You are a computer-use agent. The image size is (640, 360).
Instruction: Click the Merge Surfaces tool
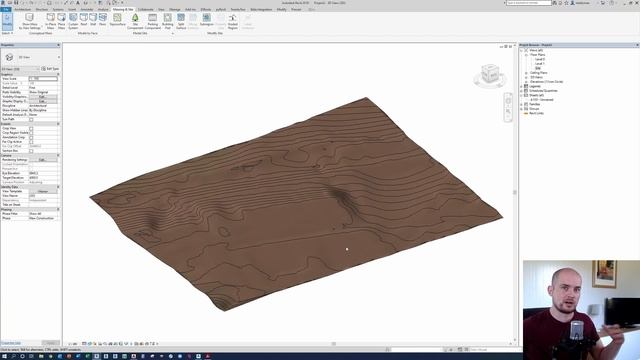193,21
